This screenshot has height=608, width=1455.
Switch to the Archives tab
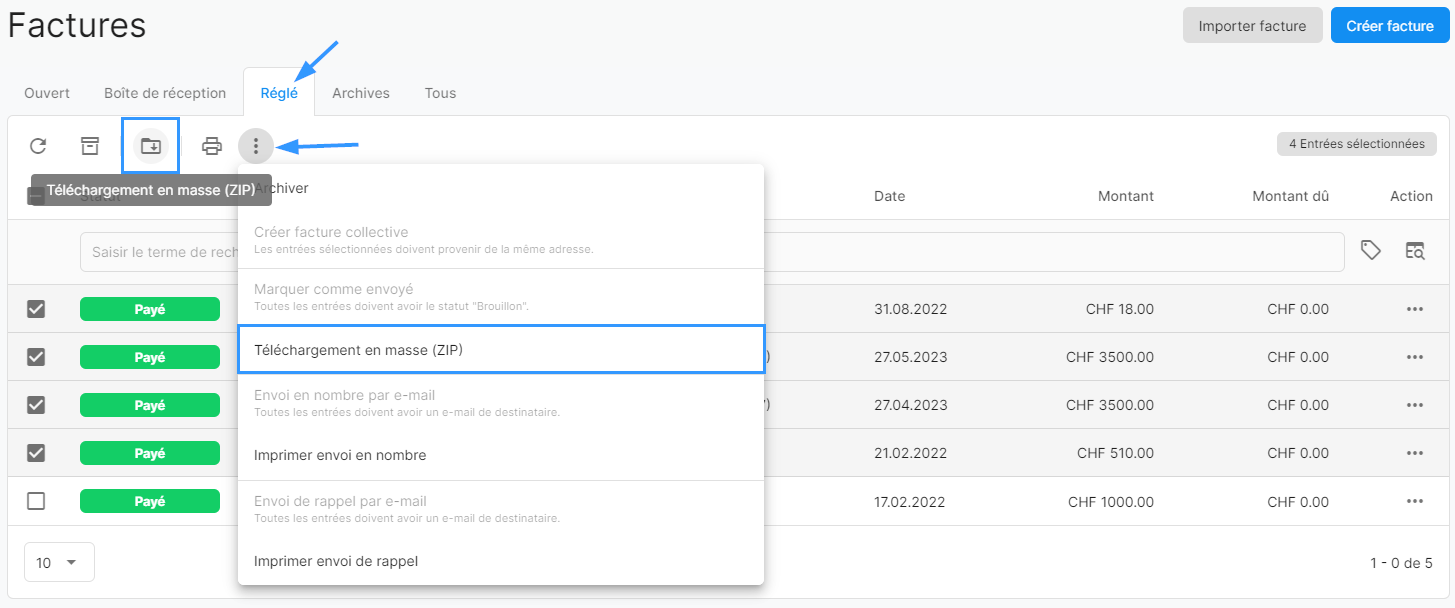click(x=361, y=93)
